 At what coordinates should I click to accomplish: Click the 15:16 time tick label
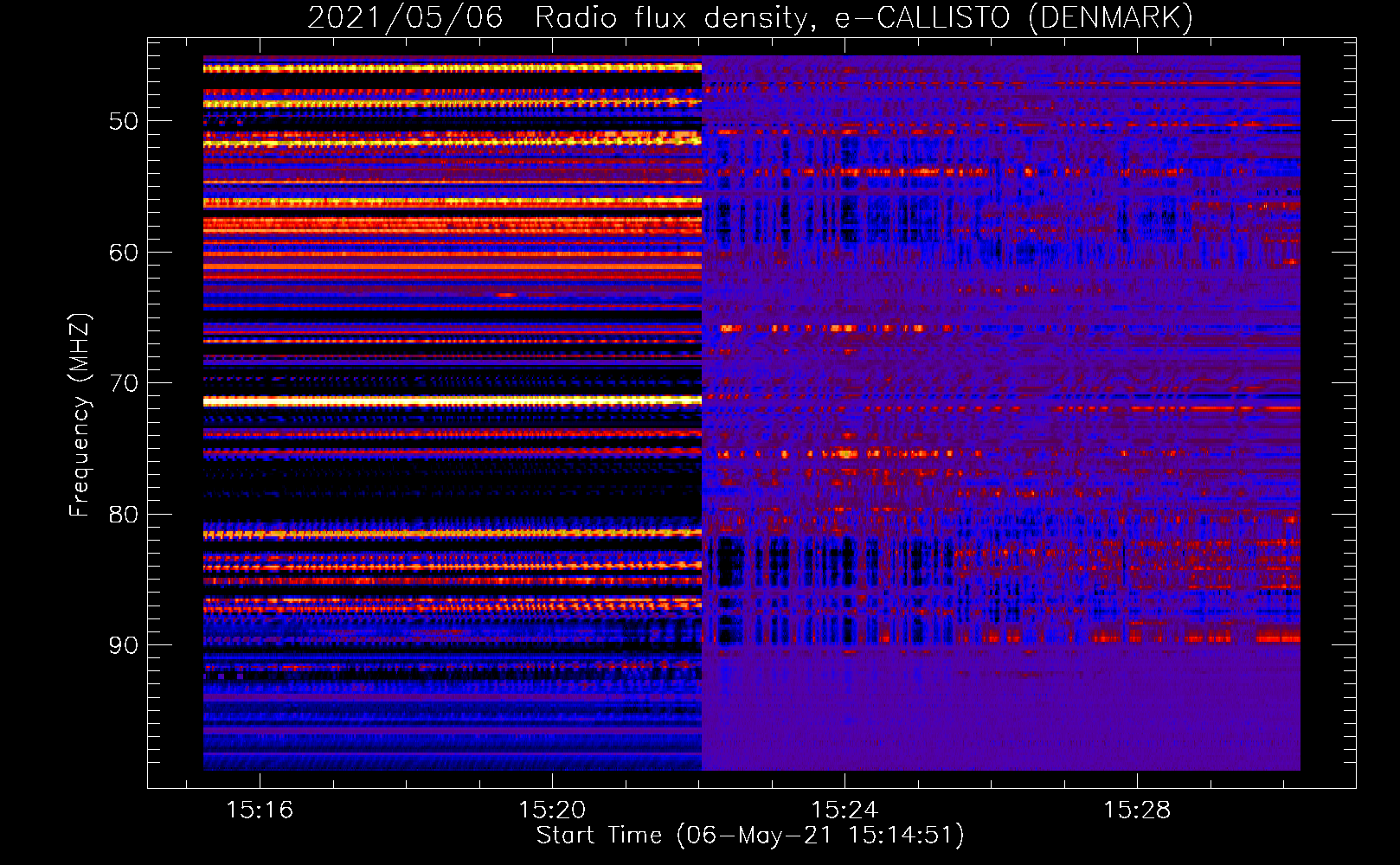click(260, 811)
